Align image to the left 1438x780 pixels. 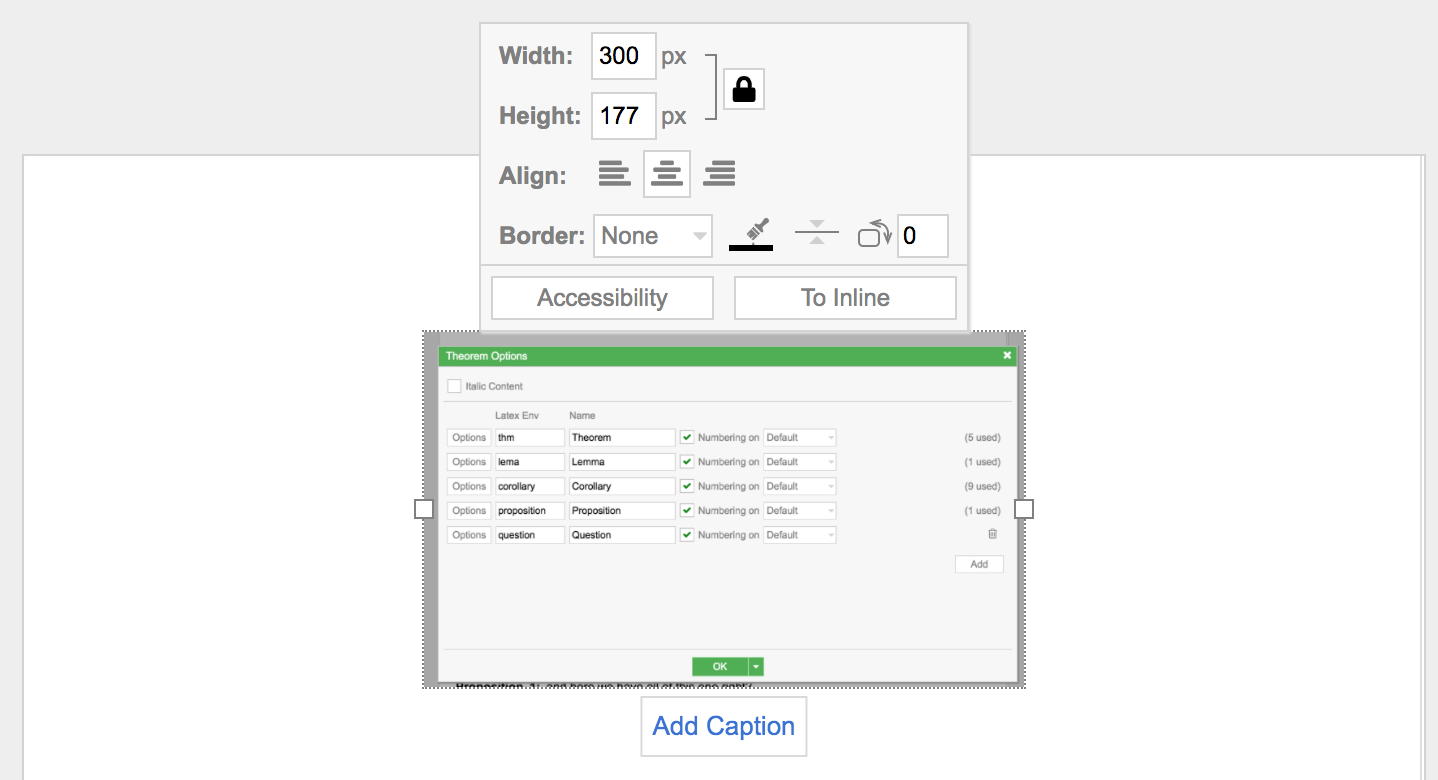pyautogui.click(x=615, y=174)
